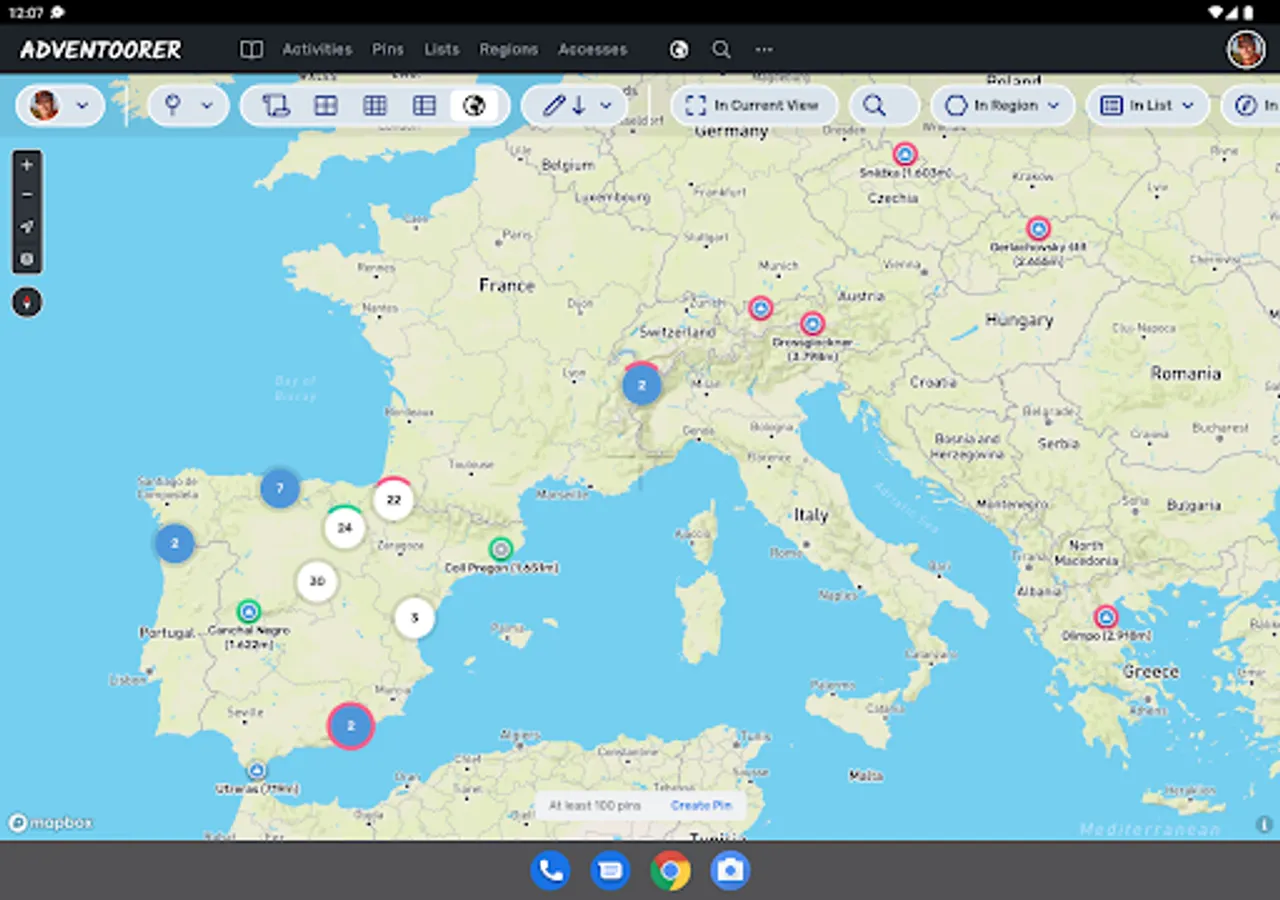
Task: Open the Phone app in the dock
Action: 550,870
